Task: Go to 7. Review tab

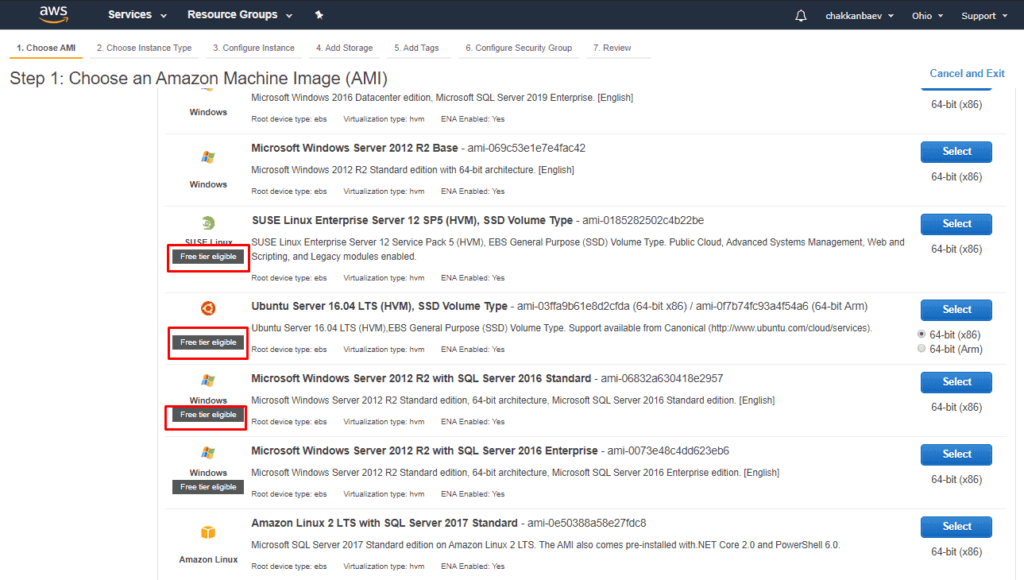Action: pyautogui.click(x=612, y=48)
